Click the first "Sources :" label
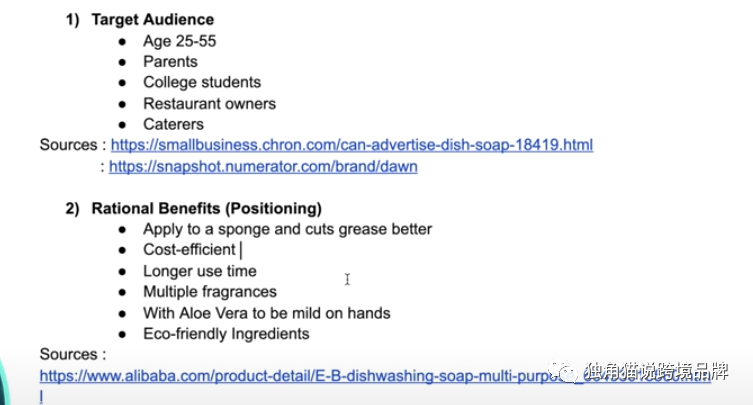Image resolution: width=753 pixels, height=405 pixels. click(x=69, y=145)
